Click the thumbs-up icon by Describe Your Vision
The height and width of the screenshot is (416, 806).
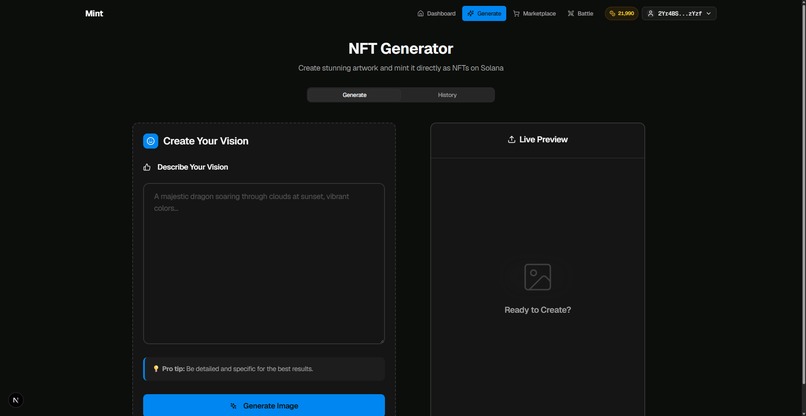coord(147,167)
